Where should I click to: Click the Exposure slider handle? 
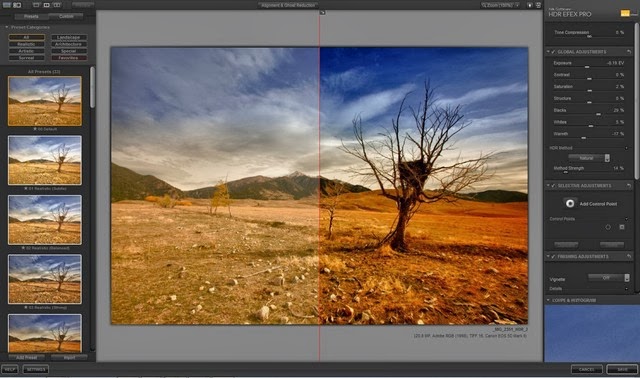click(x=587, y=67)
